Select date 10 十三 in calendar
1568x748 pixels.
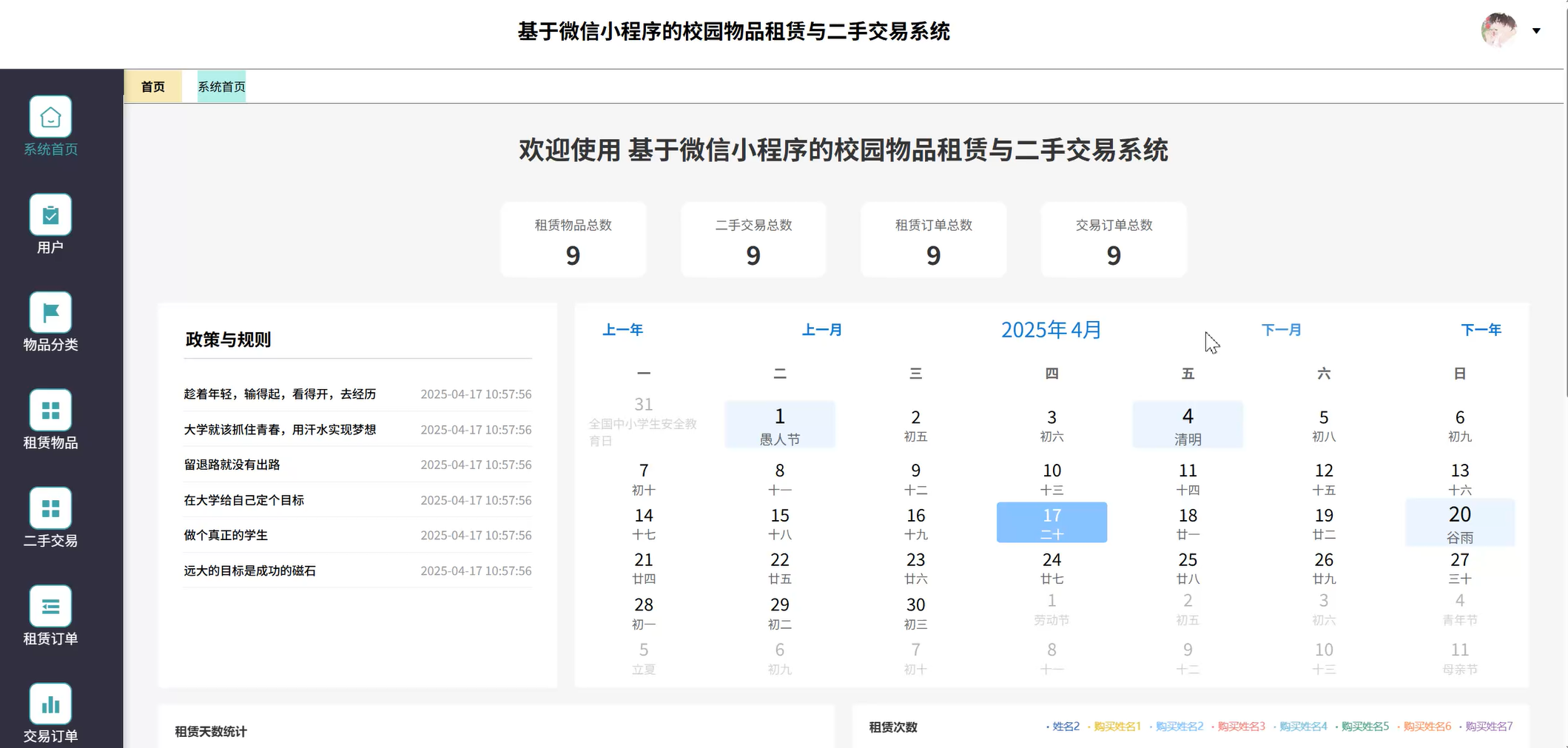1051,479
